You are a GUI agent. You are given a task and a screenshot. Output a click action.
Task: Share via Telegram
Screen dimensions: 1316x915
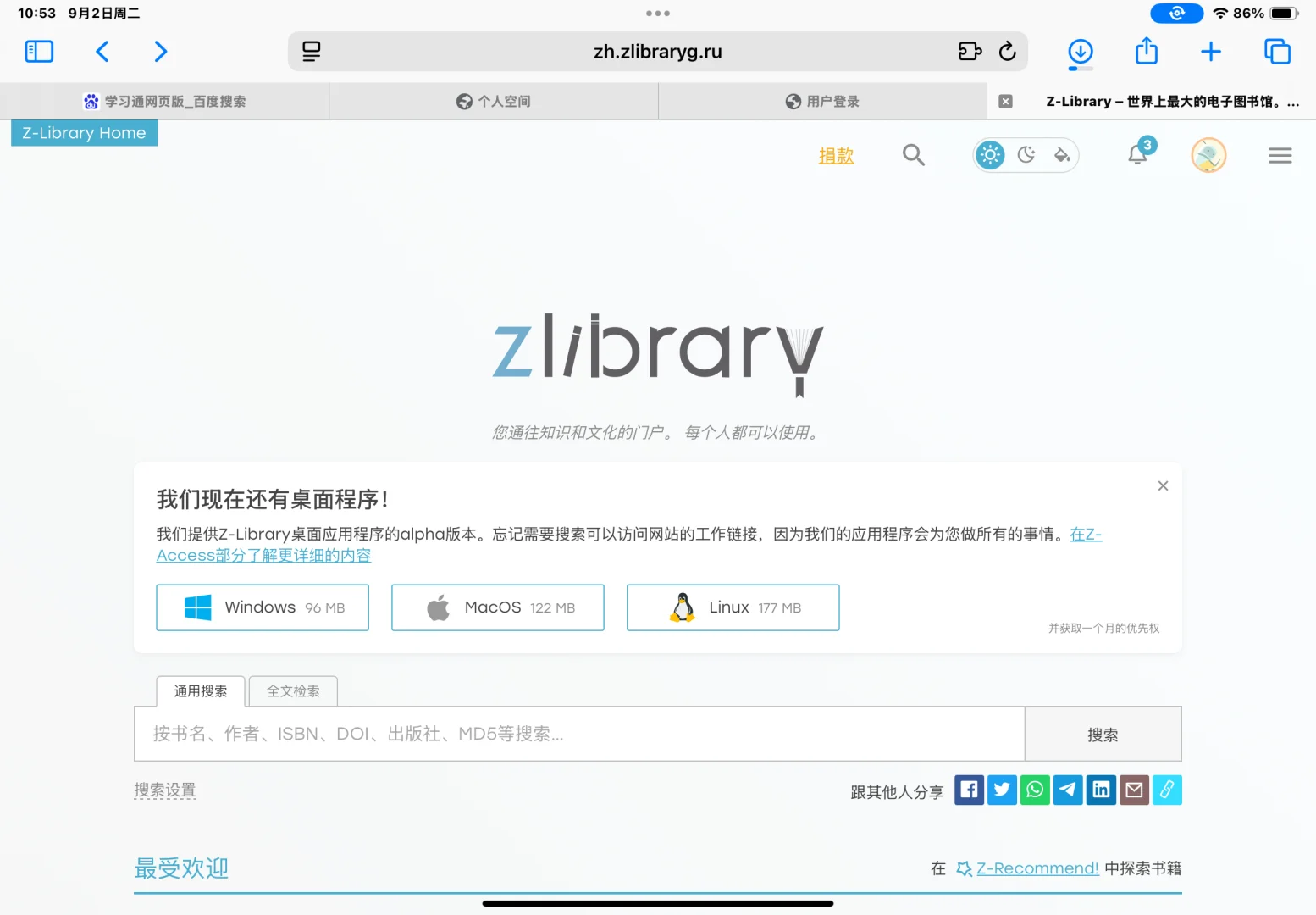coord(1068,790)
